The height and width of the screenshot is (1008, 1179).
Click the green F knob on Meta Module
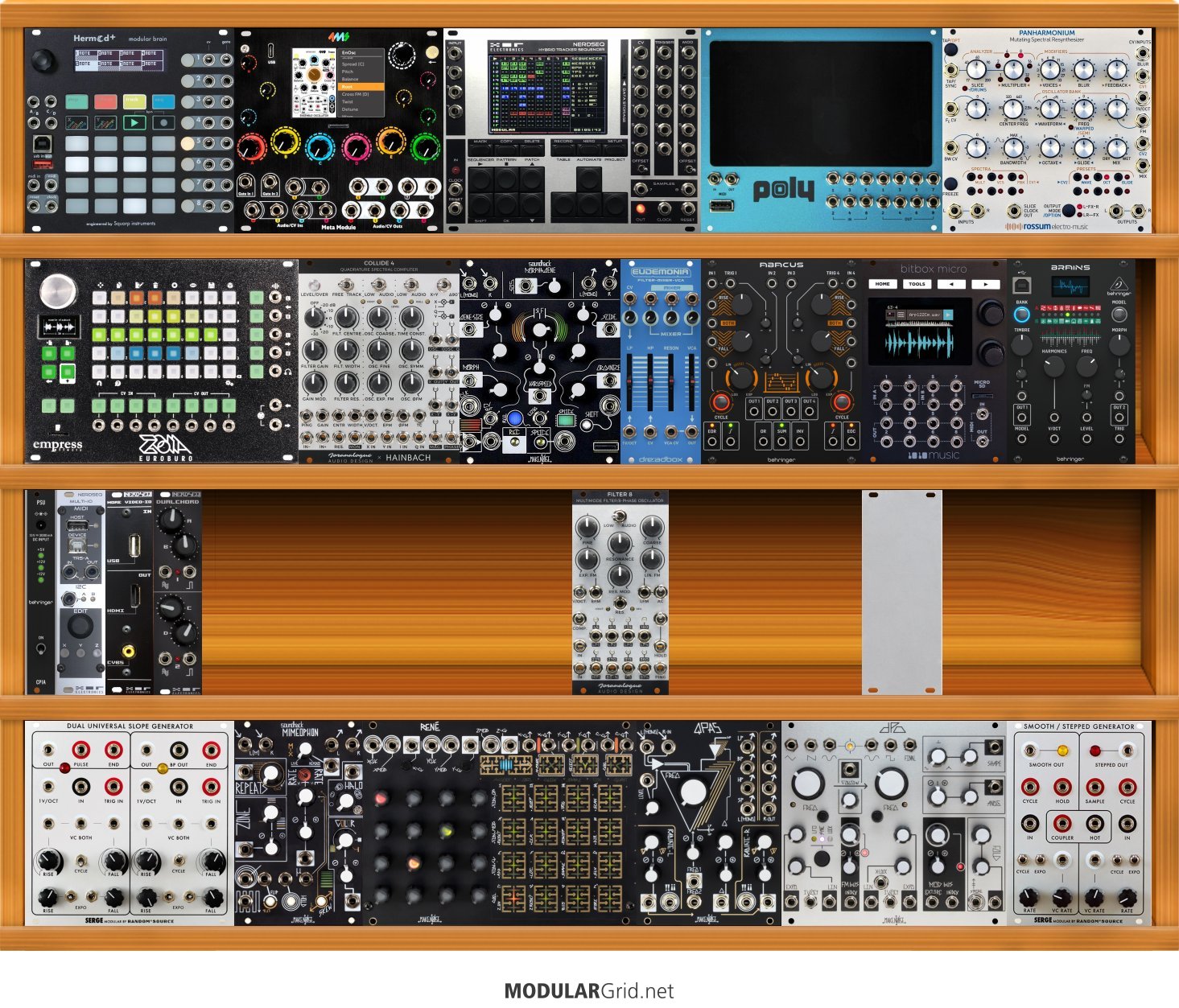(425, 147)
